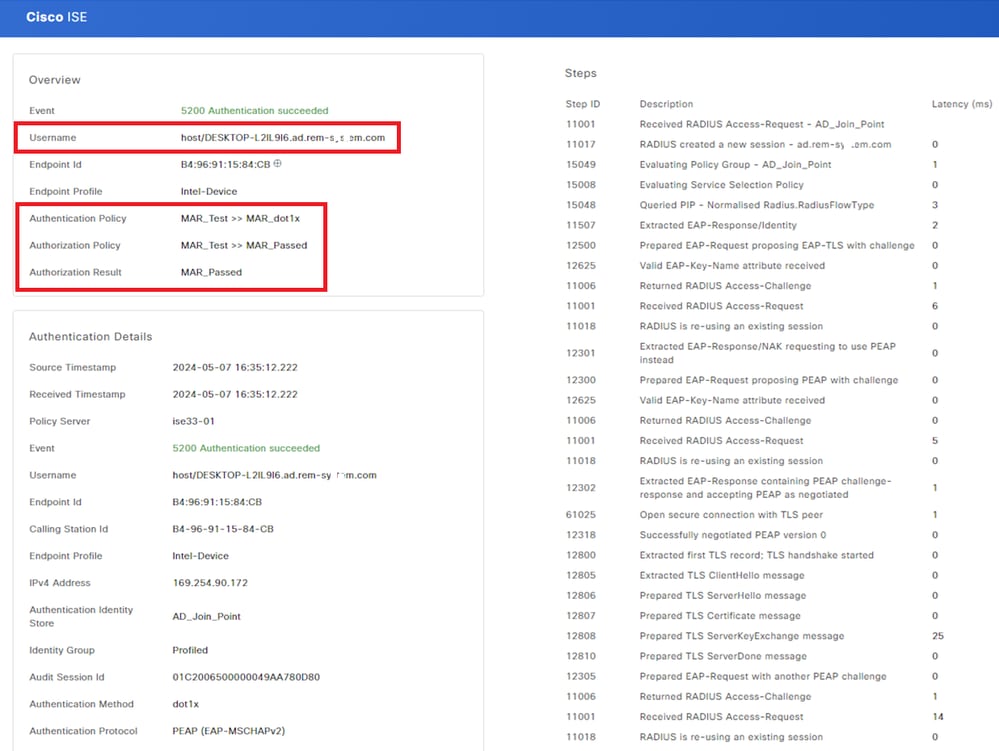This screenshot has height=751, width=999.
Task: Click step 12806 Prepared TLS ServerHello message
Action: point(722,596)
